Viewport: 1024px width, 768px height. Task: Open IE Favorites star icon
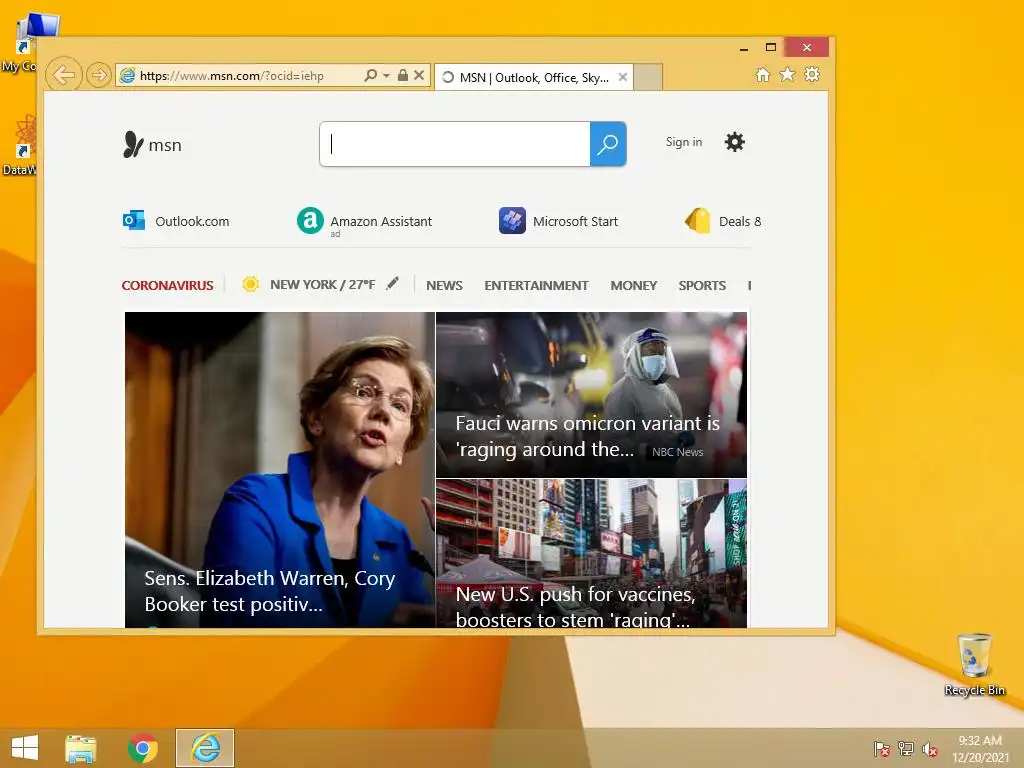pyautogui.click(x=788, y=74)
